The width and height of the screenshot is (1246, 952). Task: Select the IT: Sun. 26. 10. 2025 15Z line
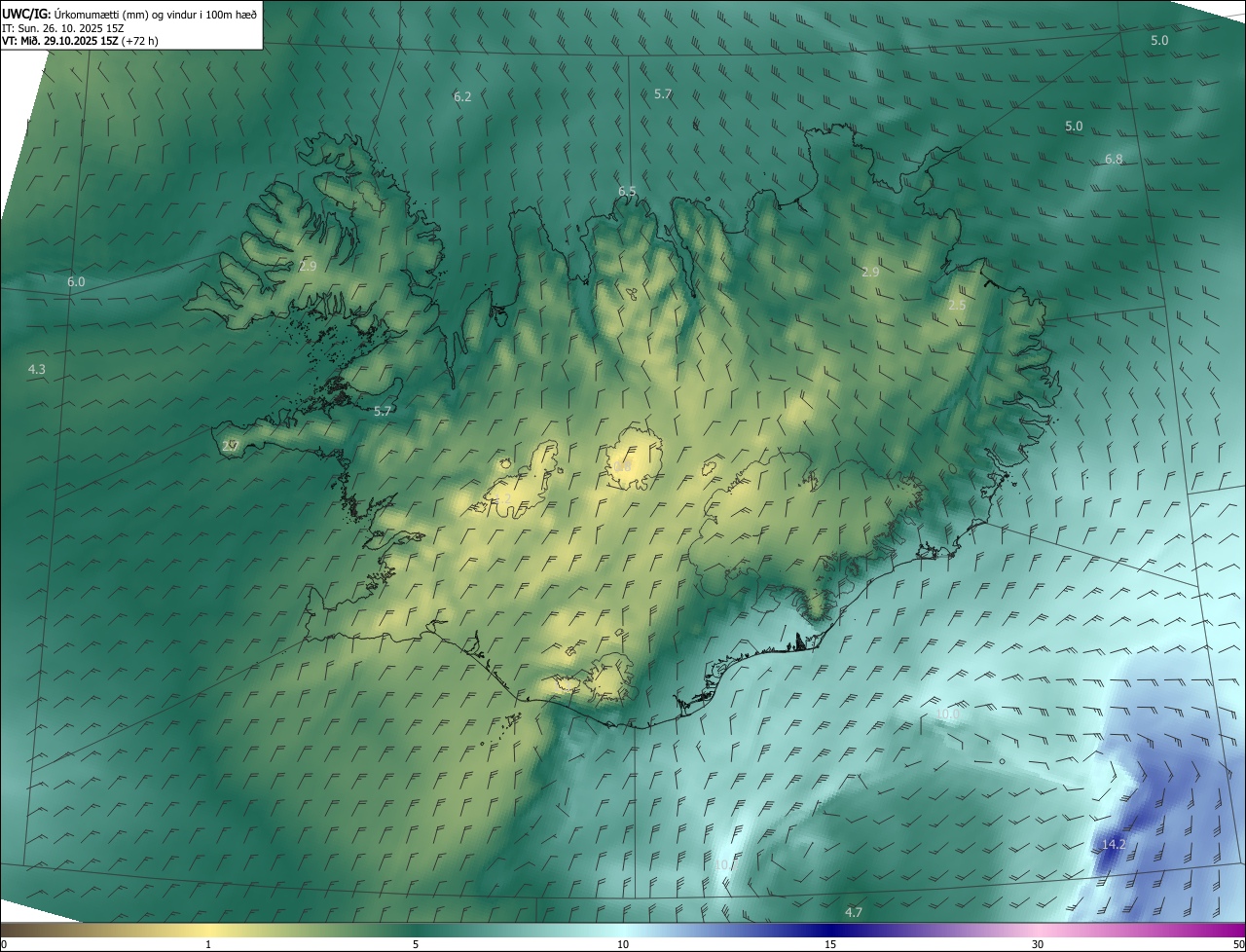tap(63, 27)
